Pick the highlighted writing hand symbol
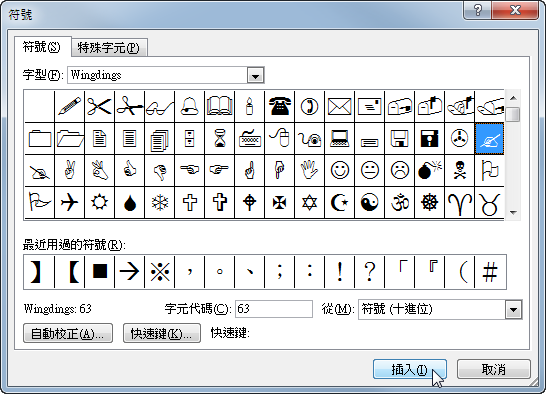Image resolution: width=546 pixels, height=394 pixels. coord(489,138)
